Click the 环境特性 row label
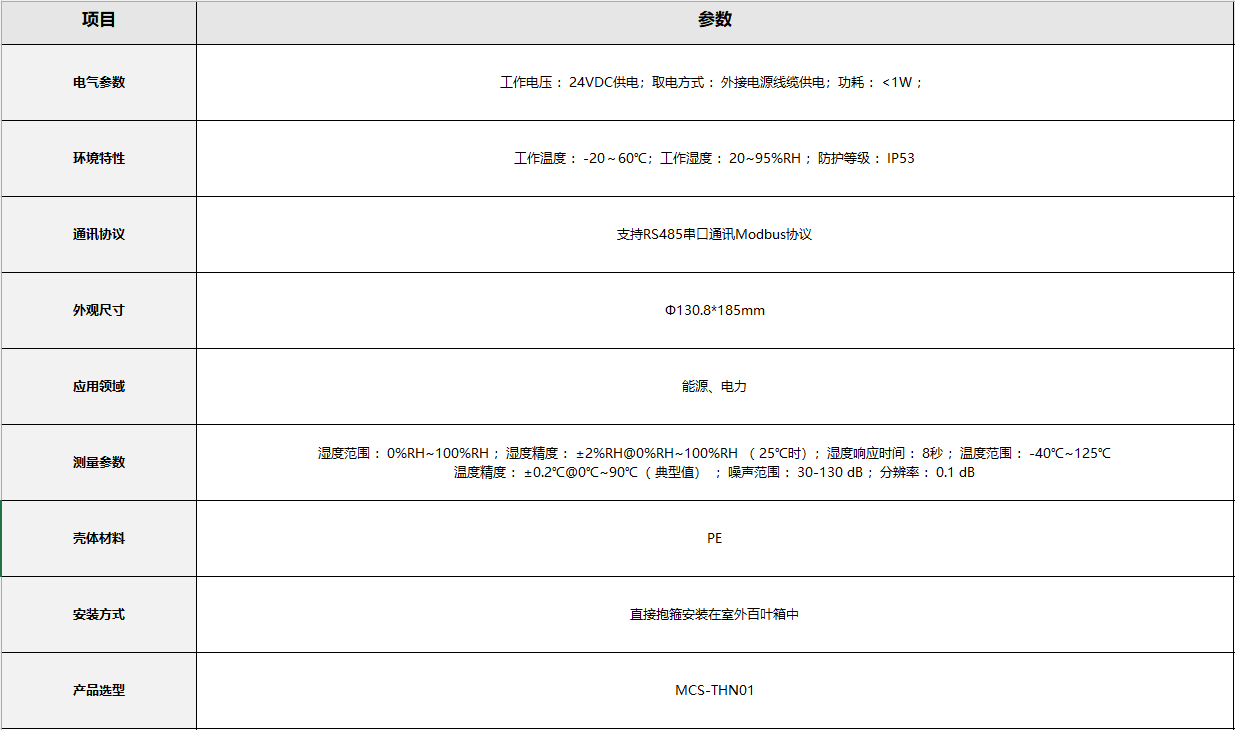The image size is (1235, 730). coord(97,158)
